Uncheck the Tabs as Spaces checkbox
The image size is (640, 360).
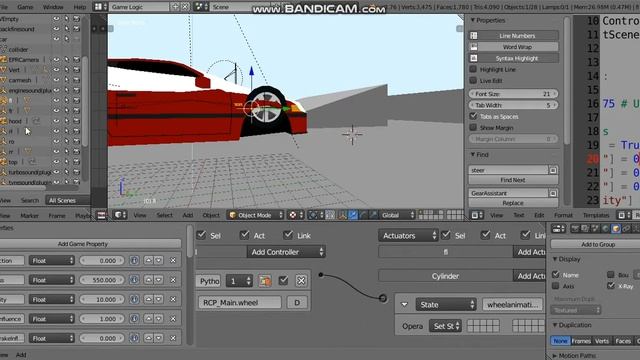click(473, 116)
